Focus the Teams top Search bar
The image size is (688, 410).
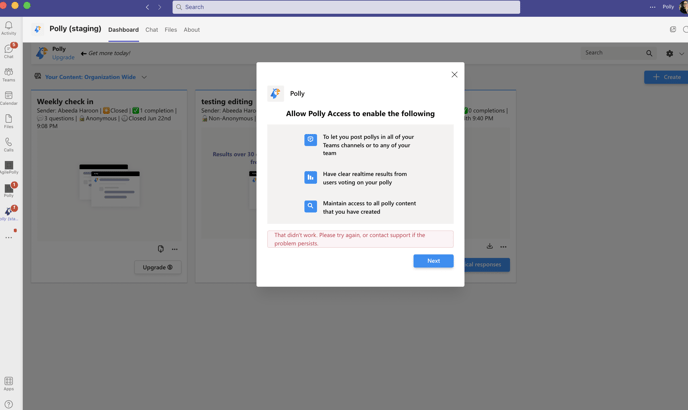point(346,7)
